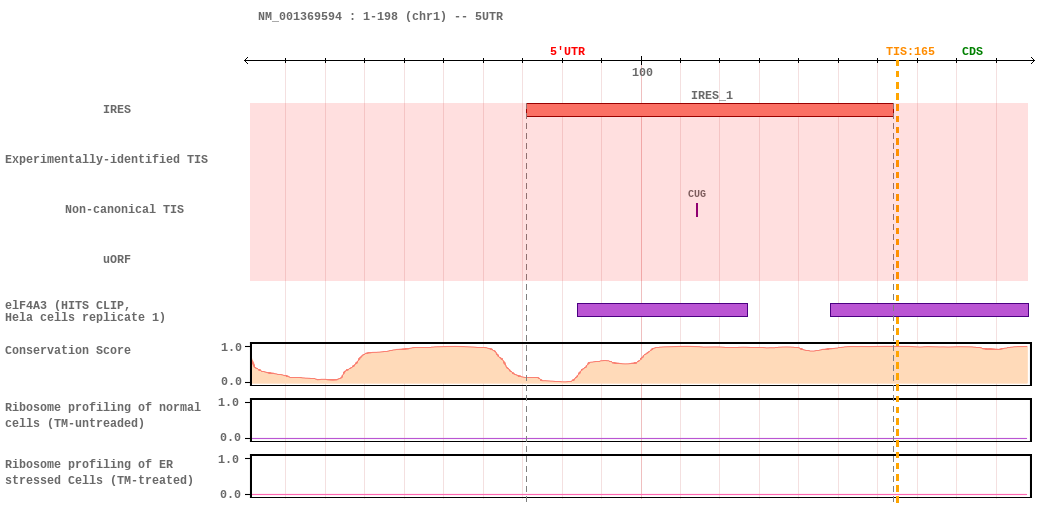Click the red IRES_1 feature bar
Screen dimensions: 1050x508
tap(709, 110)
